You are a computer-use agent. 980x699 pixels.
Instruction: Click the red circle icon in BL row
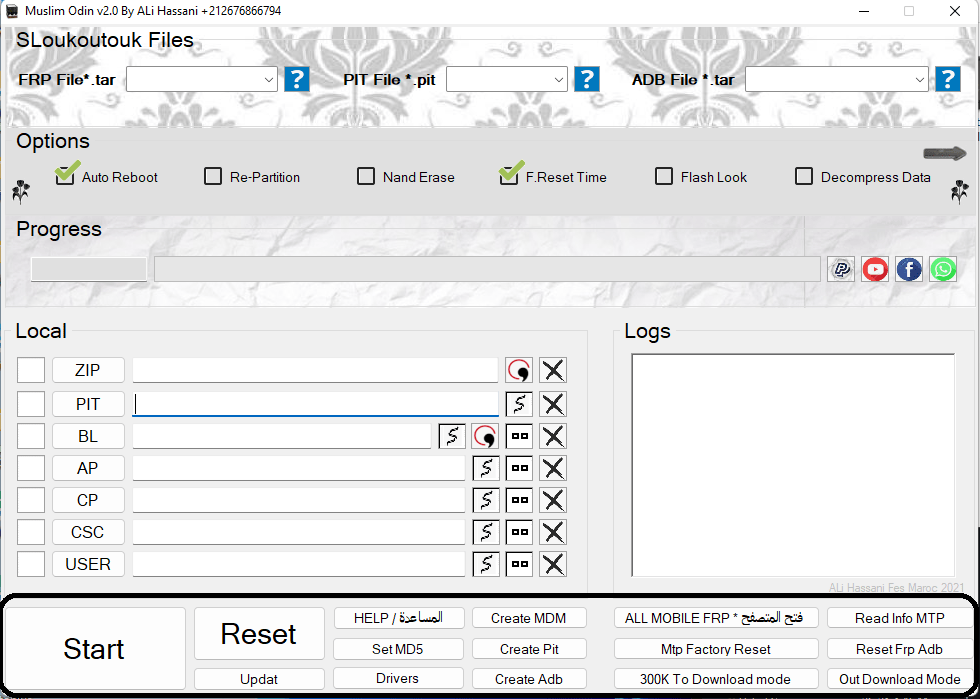point(485,436)
